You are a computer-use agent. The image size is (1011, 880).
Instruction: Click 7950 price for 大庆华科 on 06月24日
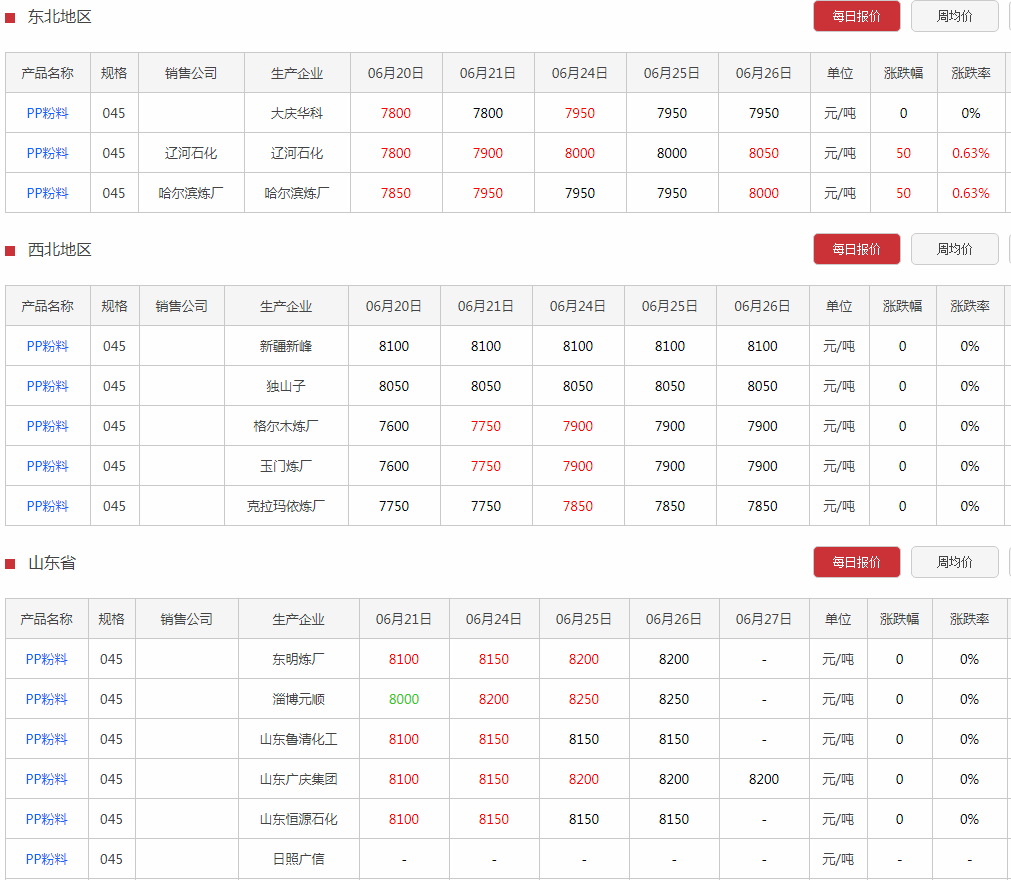(580, 113)
